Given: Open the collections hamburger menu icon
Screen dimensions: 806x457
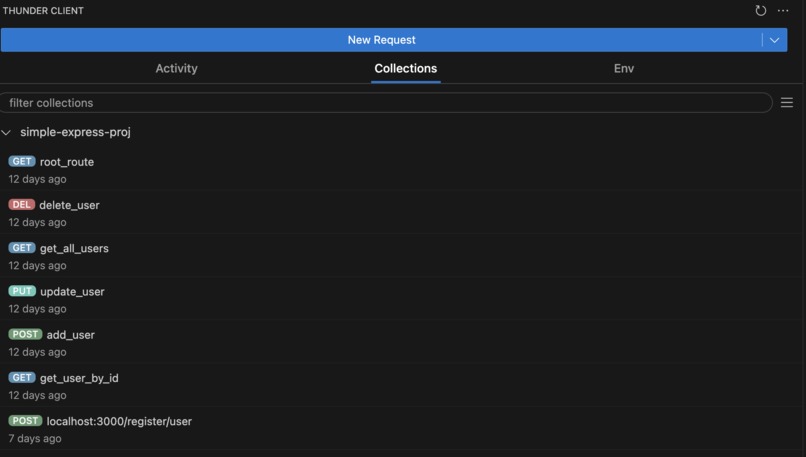Looking at the screenshot, I should [786, 103].
